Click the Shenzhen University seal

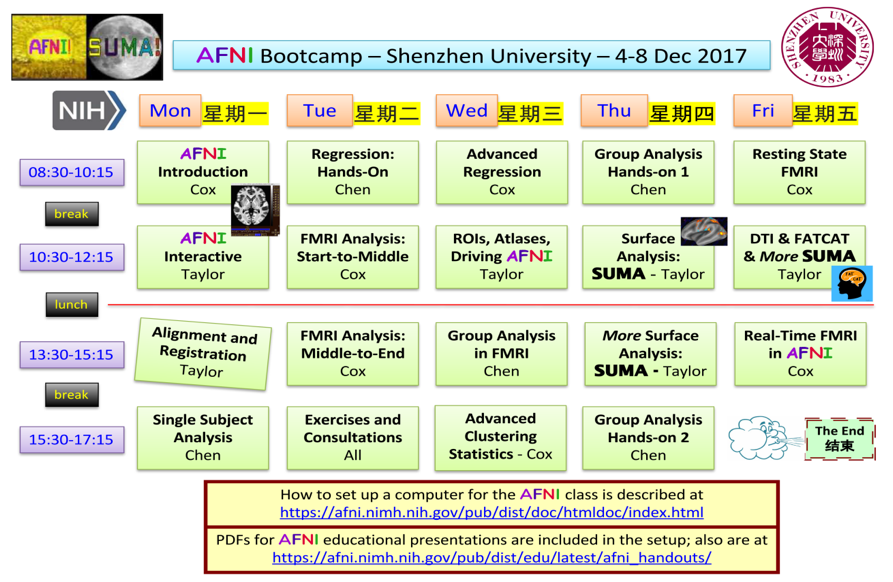coord(827,45)
